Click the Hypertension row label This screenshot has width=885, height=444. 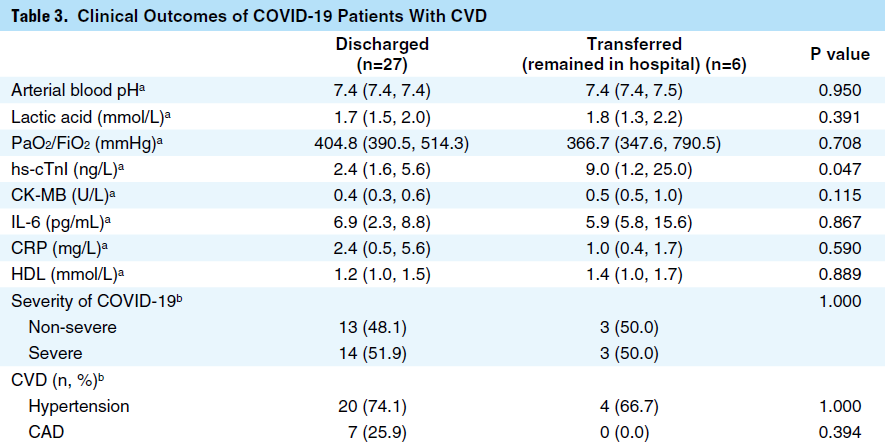[79, 406]
